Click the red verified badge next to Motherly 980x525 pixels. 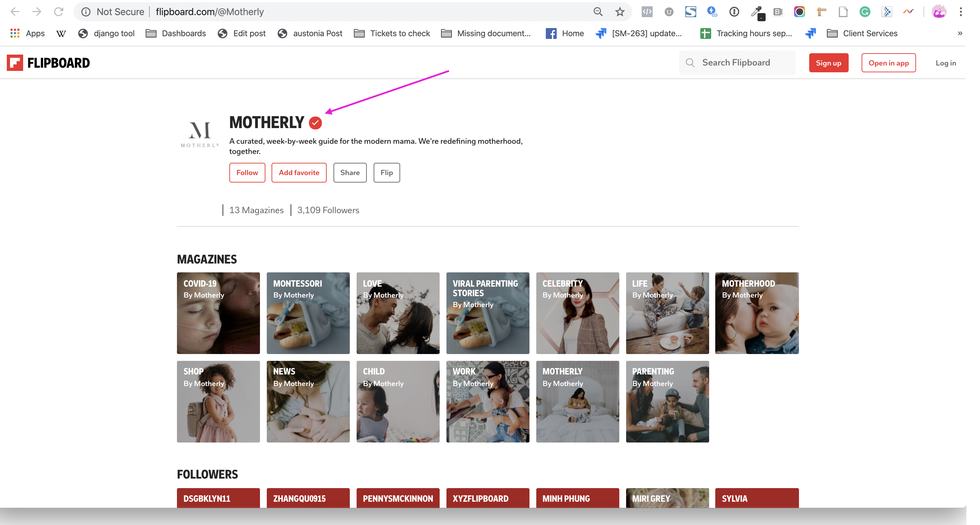315,123
